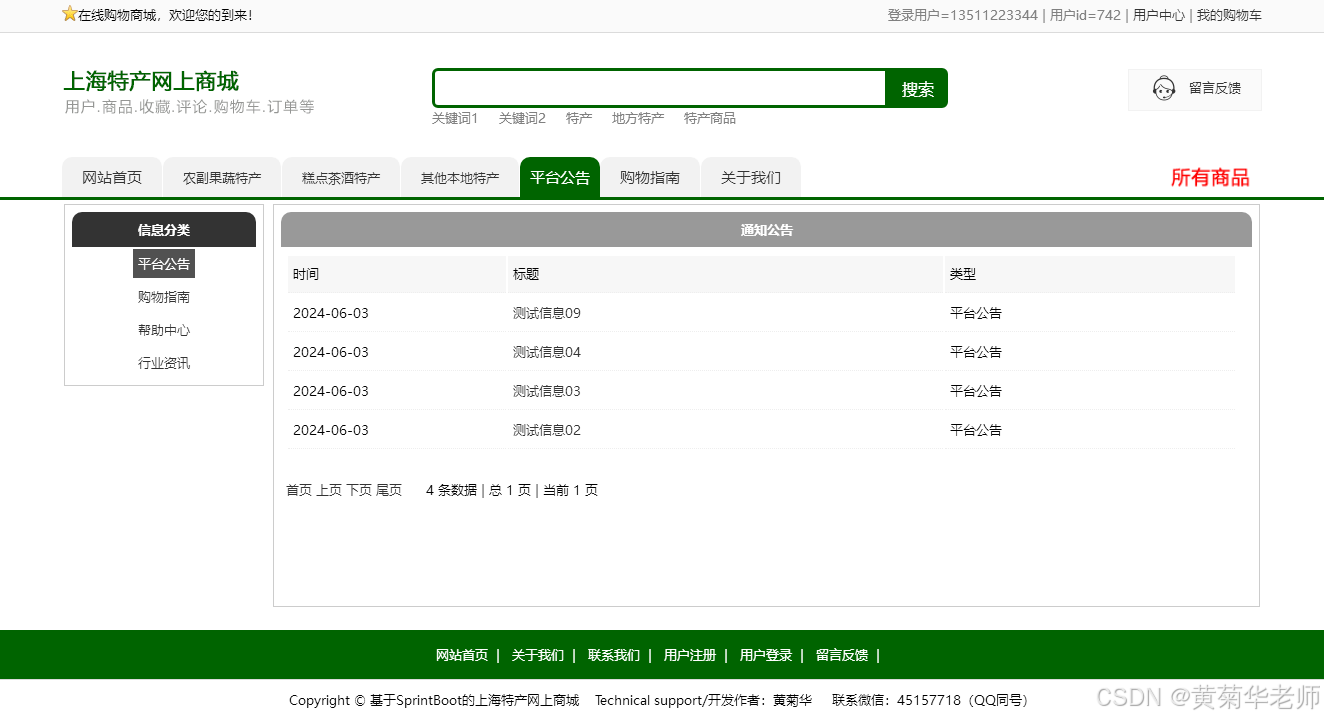Go to next page via 下页

coord(359,490)
